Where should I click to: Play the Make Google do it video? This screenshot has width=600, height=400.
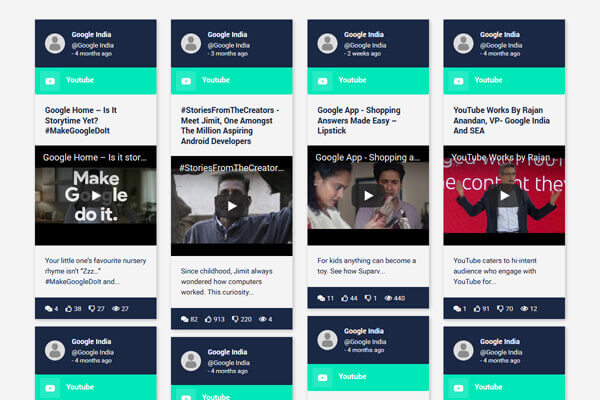click(x=96, y=196)
